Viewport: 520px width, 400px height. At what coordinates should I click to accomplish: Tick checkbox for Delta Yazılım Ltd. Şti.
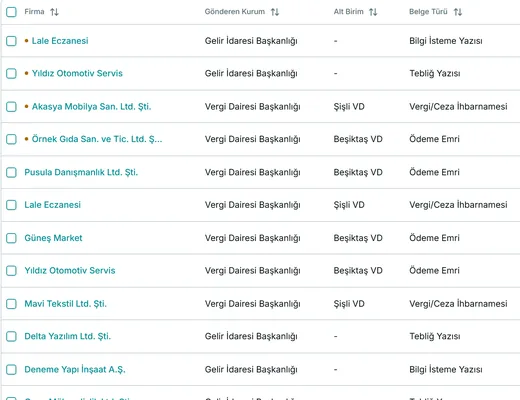click(x=11, y=336)
